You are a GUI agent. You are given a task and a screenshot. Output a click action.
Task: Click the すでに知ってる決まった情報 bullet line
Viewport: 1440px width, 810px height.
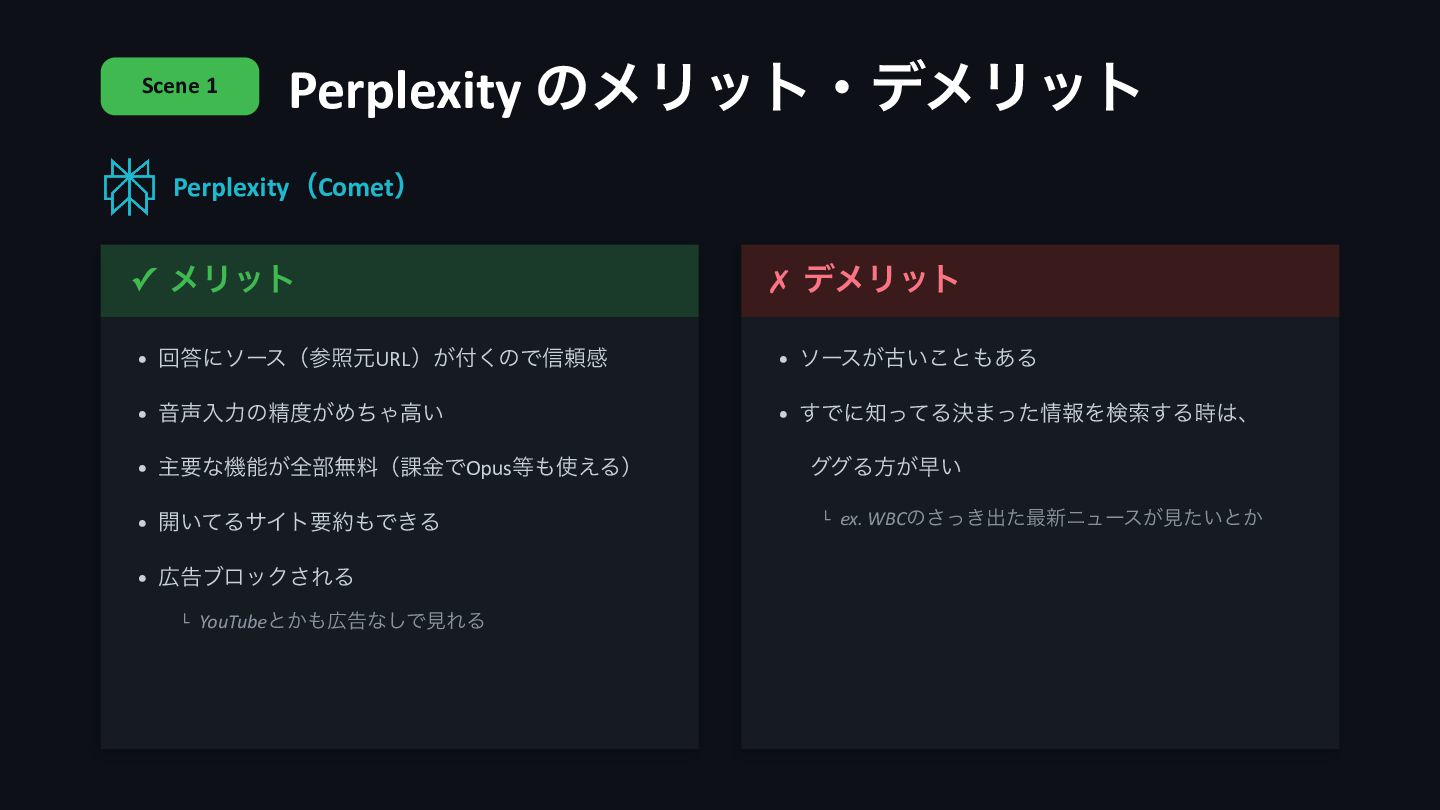(x=1024, y=413)
